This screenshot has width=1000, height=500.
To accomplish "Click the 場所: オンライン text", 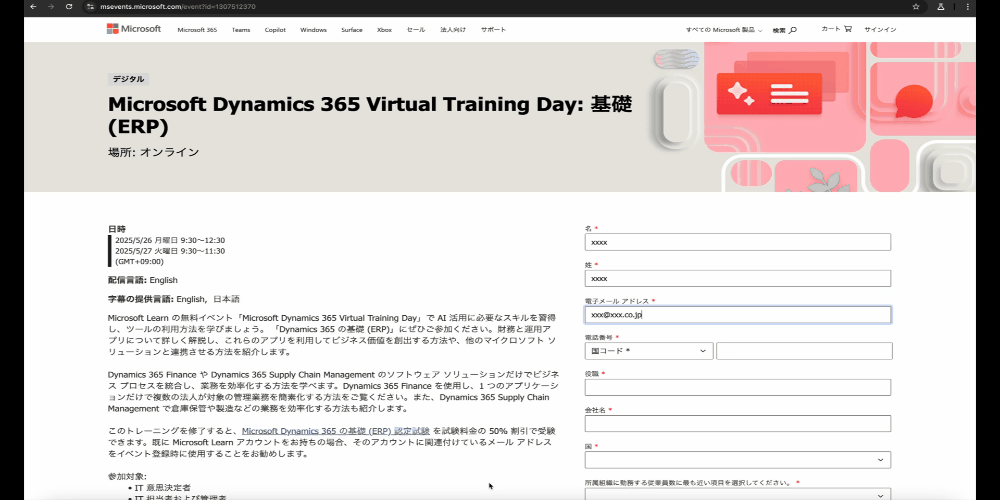I will pos(154,152).
